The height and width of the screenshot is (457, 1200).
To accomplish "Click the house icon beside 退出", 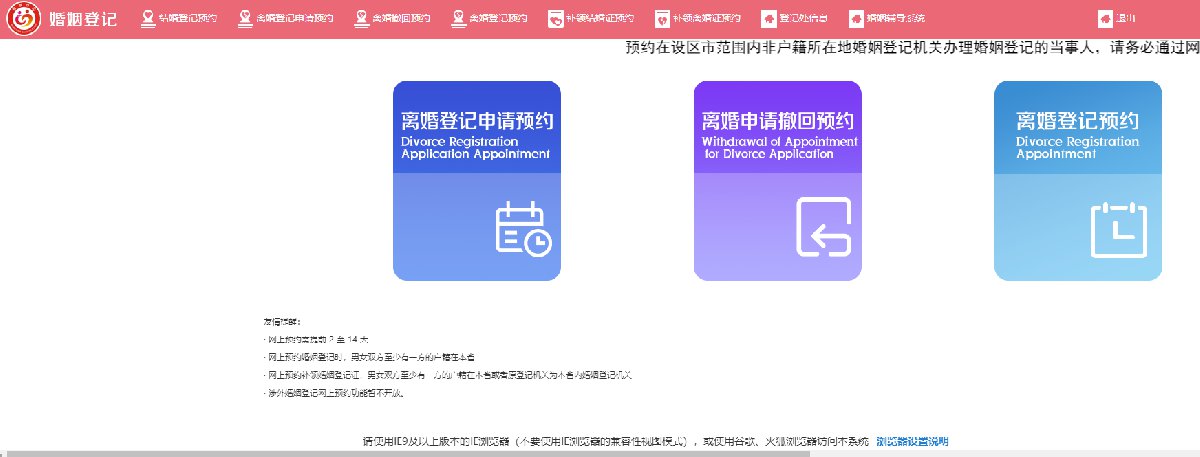I will pos(1104,18).
